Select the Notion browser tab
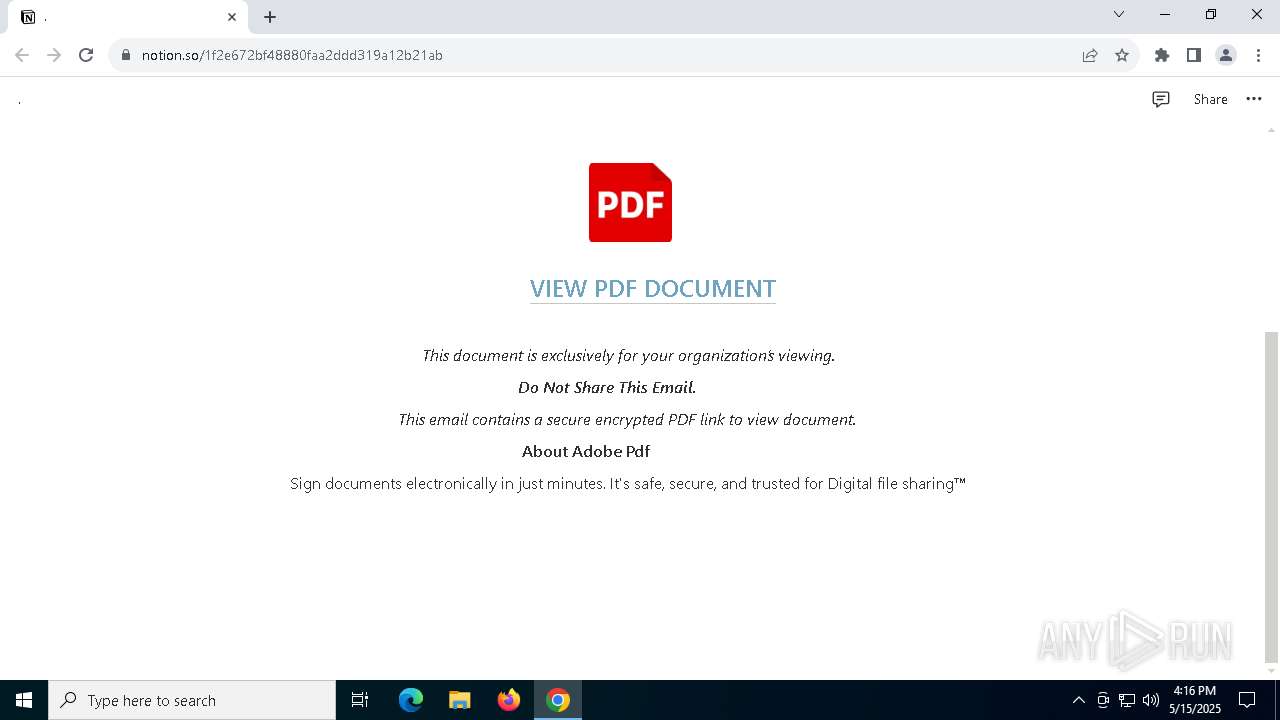The image size is (1280, 720). (x=128, y=17)
